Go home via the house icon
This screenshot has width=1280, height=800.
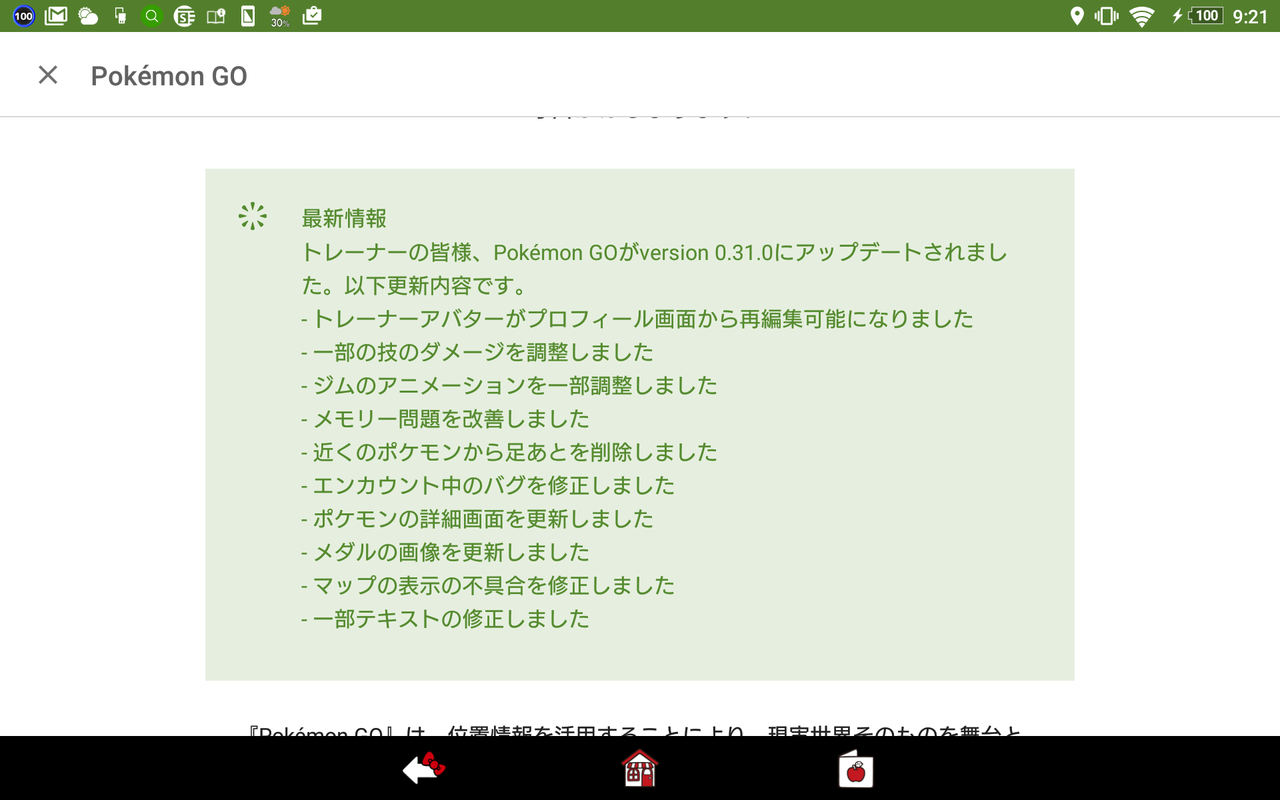tap(640, 768)
